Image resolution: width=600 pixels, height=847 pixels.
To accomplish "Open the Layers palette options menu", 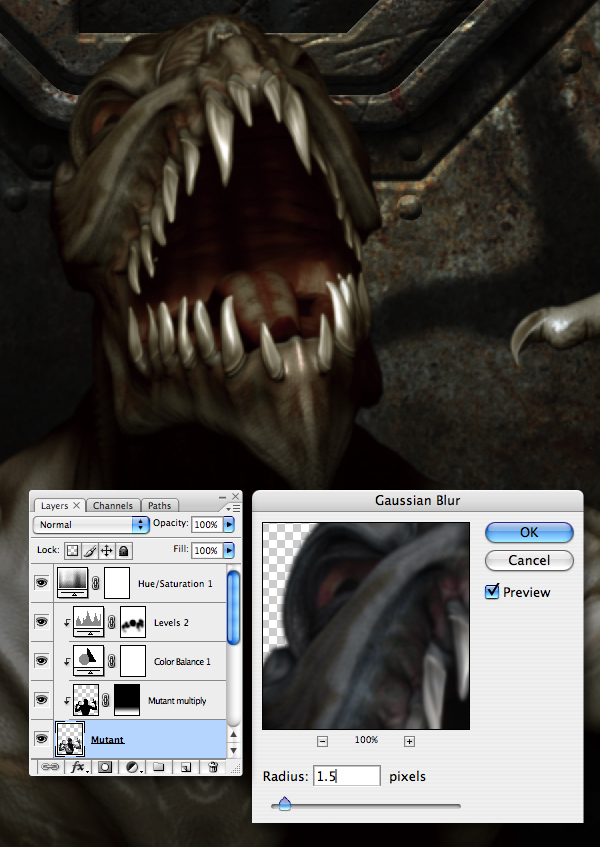I will (x=233, y=508).
